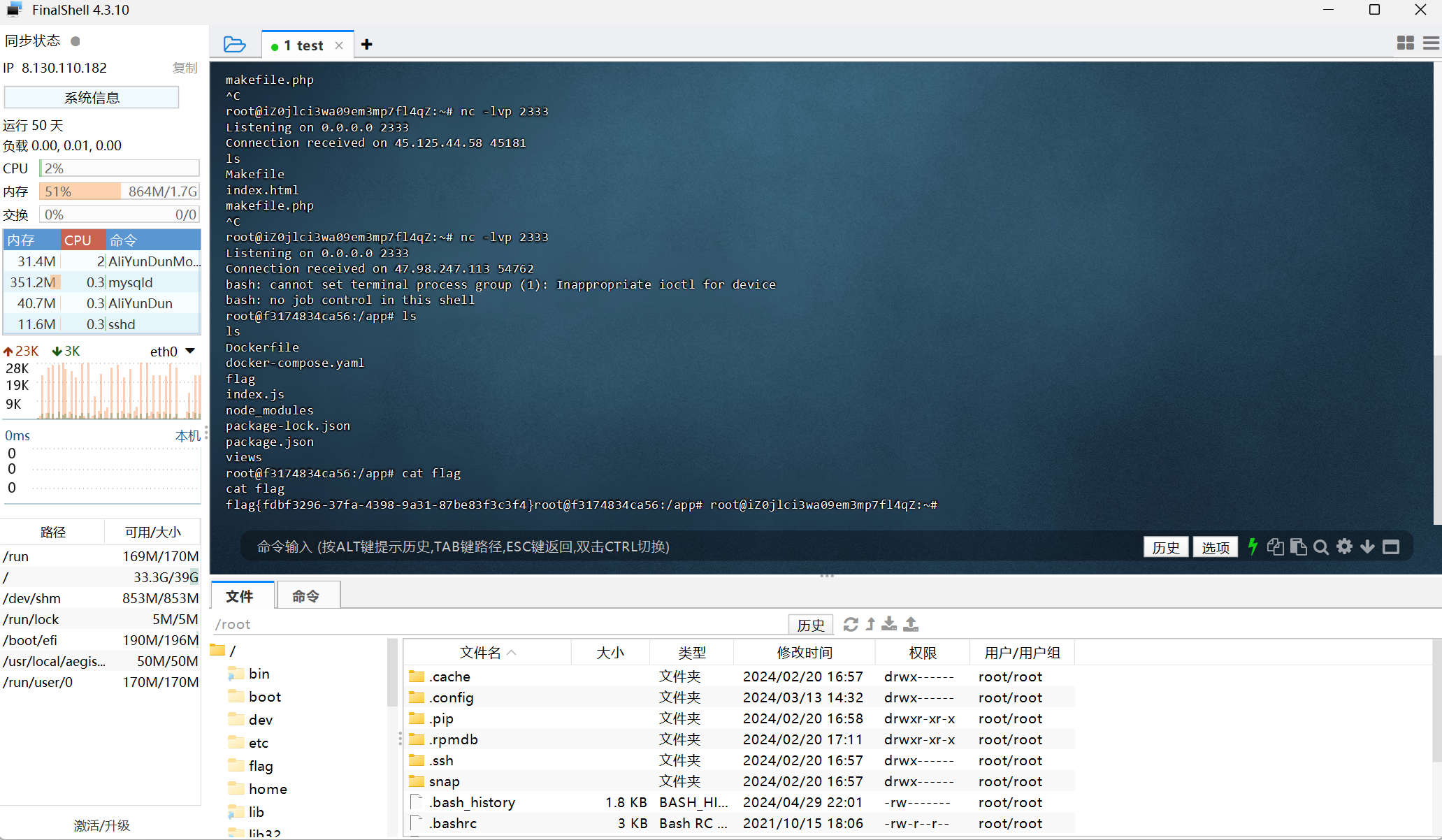Sort files by 大小 column header

(x=610, y=653)
